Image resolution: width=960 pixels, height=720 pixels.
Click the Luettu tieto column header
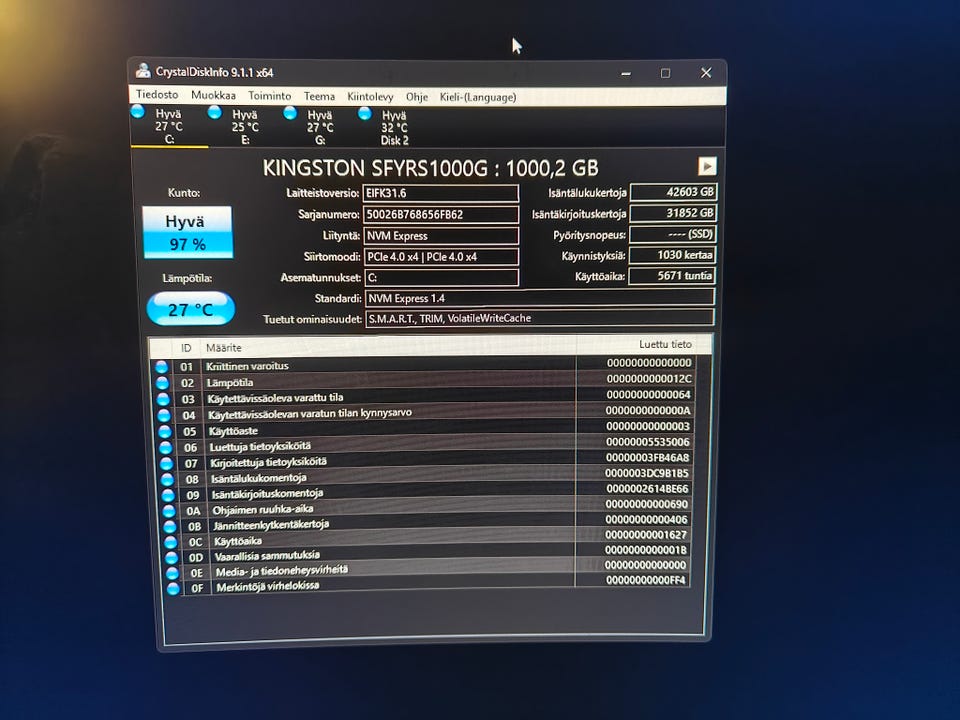(x=665, y=344)
